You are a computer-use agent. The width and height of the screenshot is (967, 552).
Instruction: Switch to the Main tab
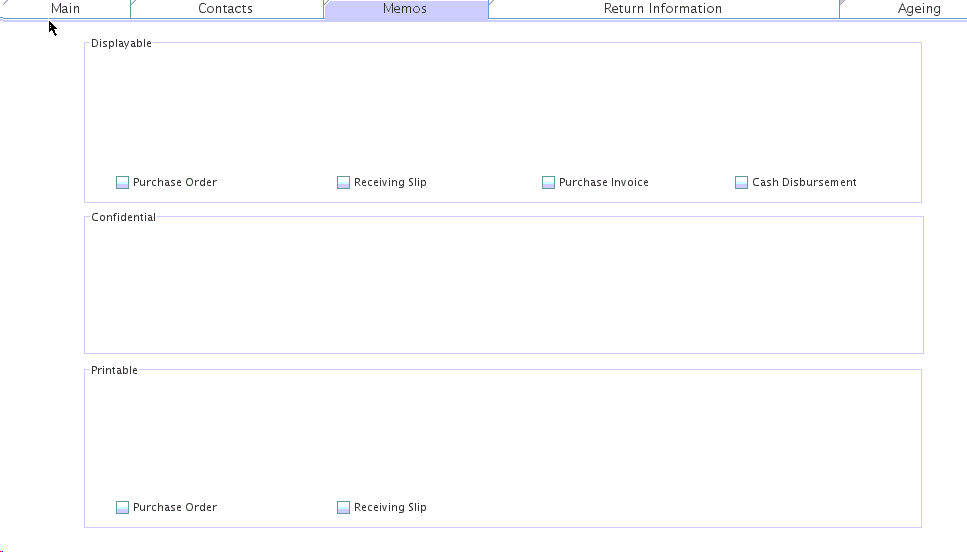click(65, 9)
